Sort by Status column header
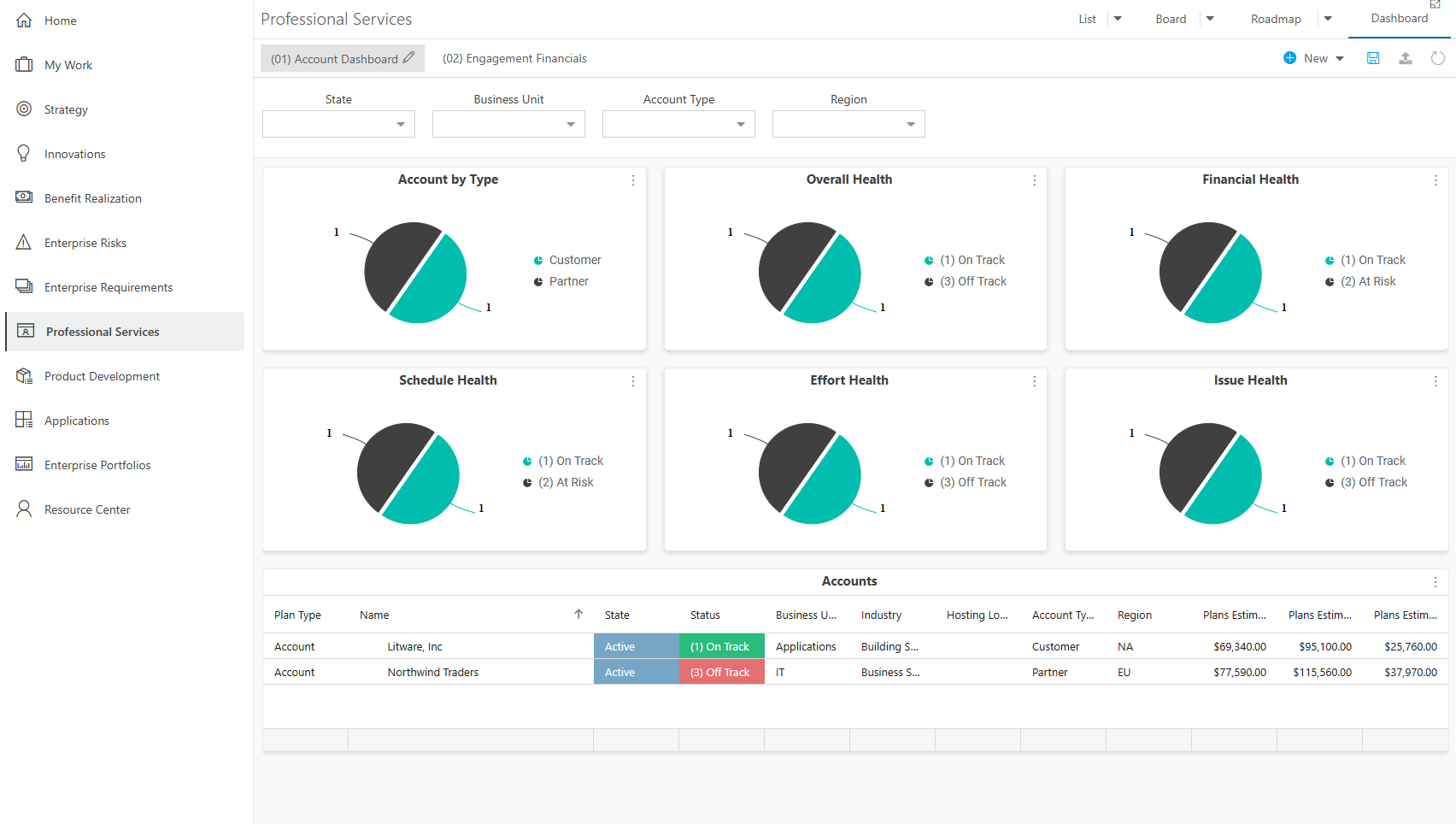The height and width of the screenshot is (824, 1456). pos(705,615)
